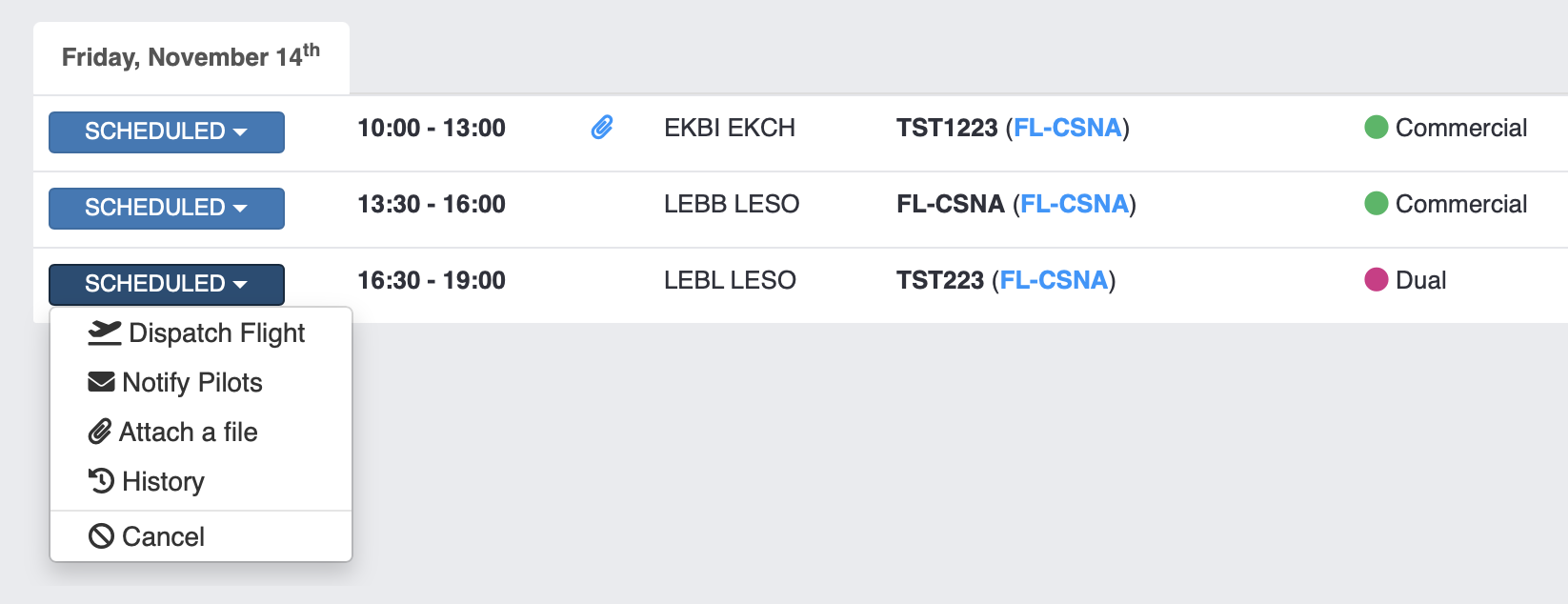Click the History clock icon

(101, 481)
